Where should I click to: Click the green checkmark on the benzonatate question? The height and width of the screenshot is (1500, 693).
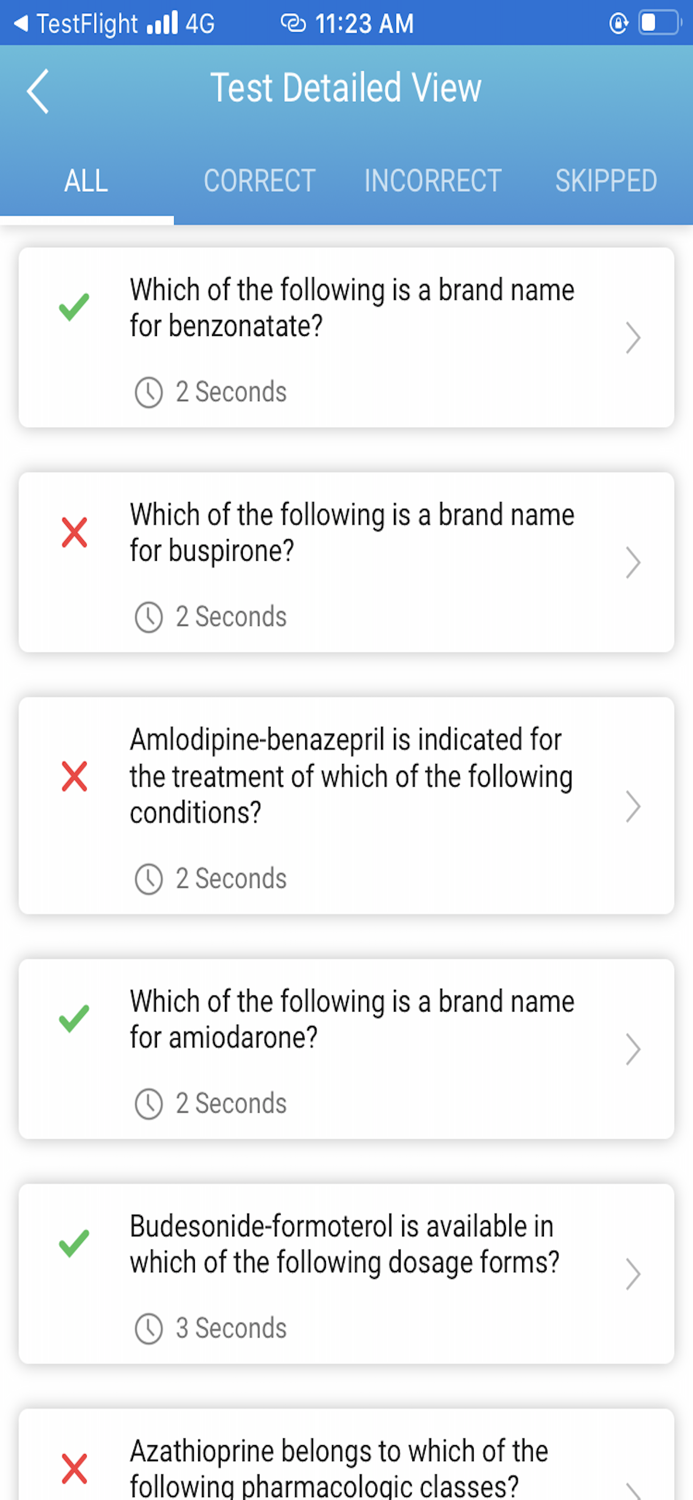71,308
